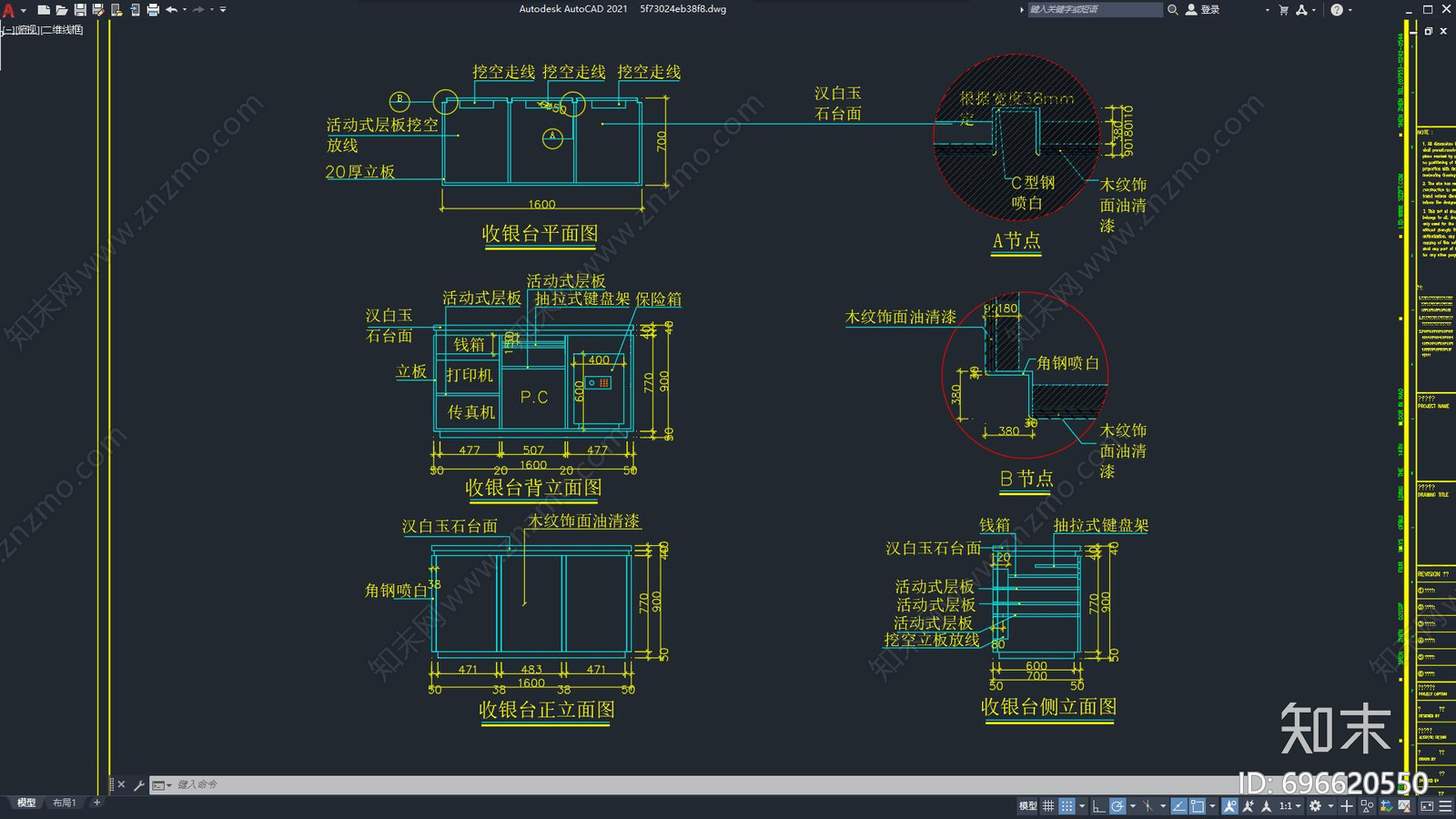Screen dimensions: 1456x819
Task: Click the Plot printer icon
Action: tap(153, 10)
